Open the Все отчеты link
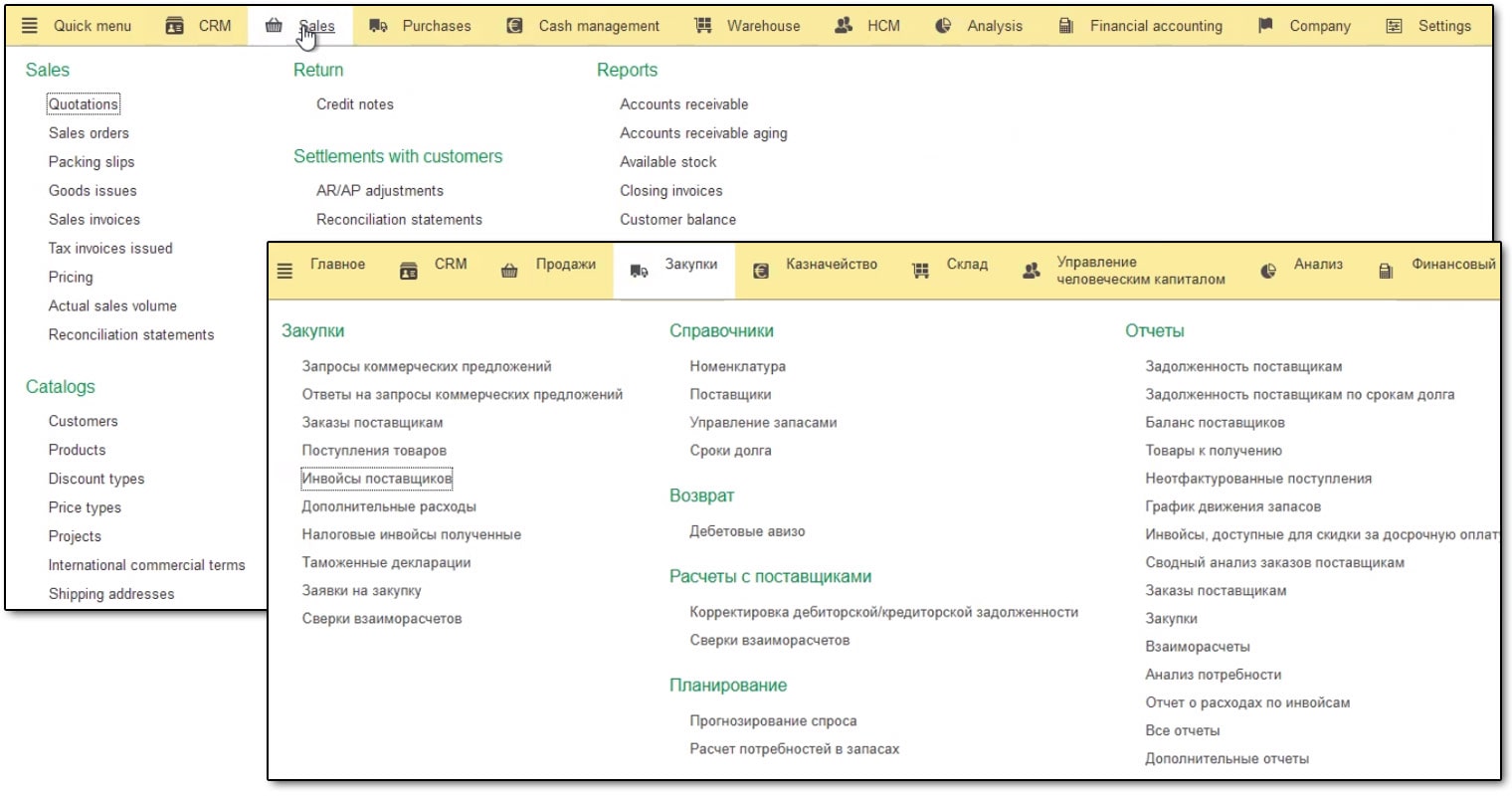Screen dimensions: 1512x796 coord(1182,730)
